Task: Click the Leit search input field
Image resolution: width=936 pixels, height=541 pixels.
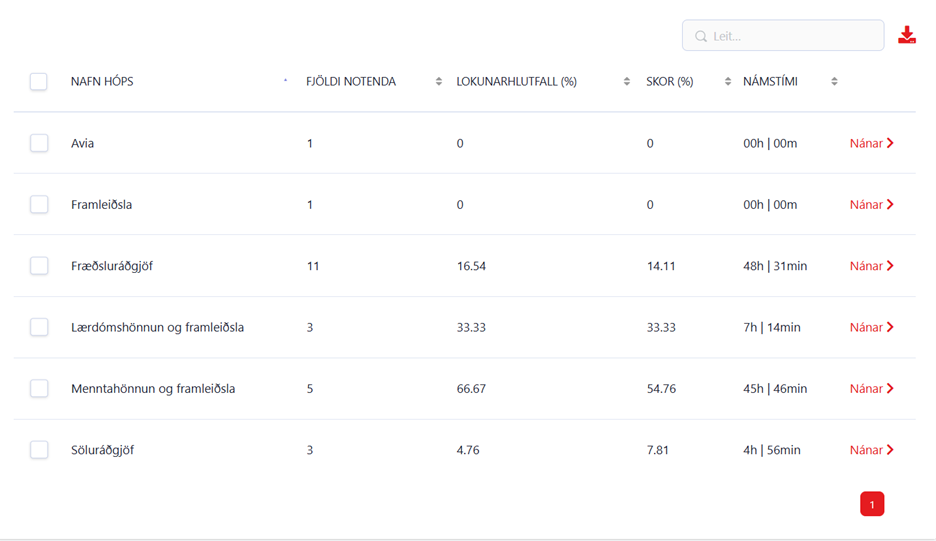Action: coord(783,36)
